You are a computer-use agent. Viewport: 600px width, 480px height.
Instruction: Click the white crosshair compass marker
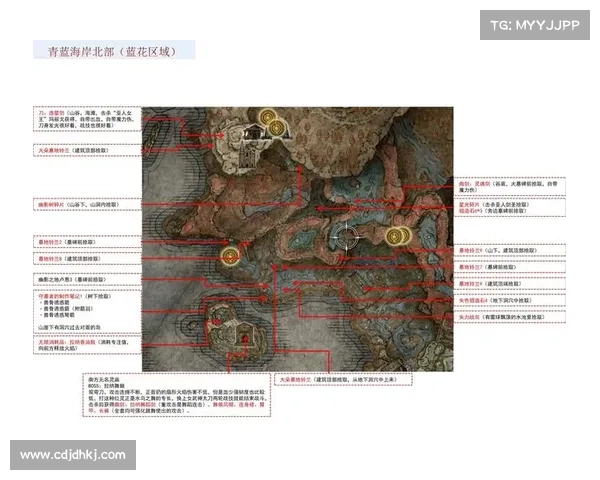[346, 237]
